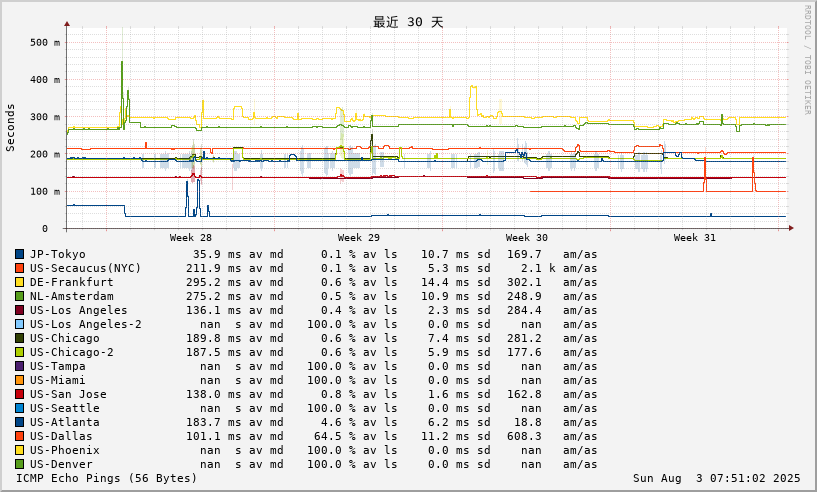Image resolution: width=817 pixels, height=492 pixels.
Task: Click the chart title 最近 30 天
Action: tap(408, 22)
